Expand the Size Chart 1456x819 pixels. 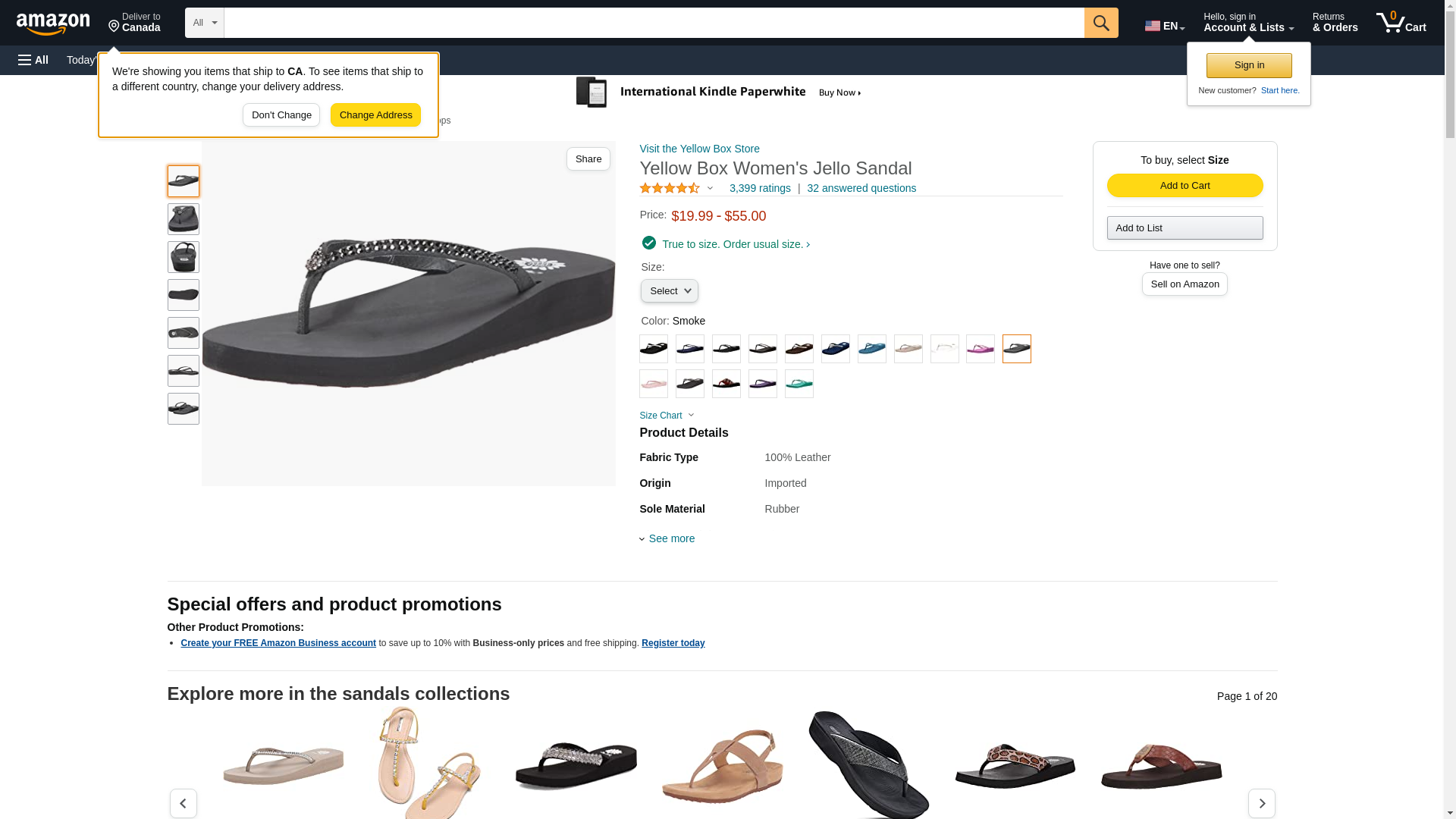point(667,416)
